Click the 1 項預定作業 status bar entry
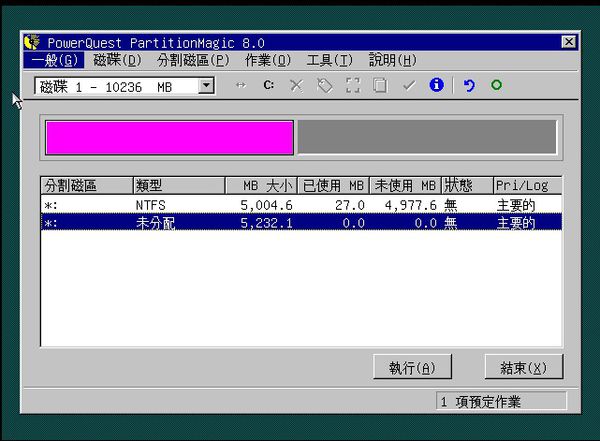 [x=501, y=402]
